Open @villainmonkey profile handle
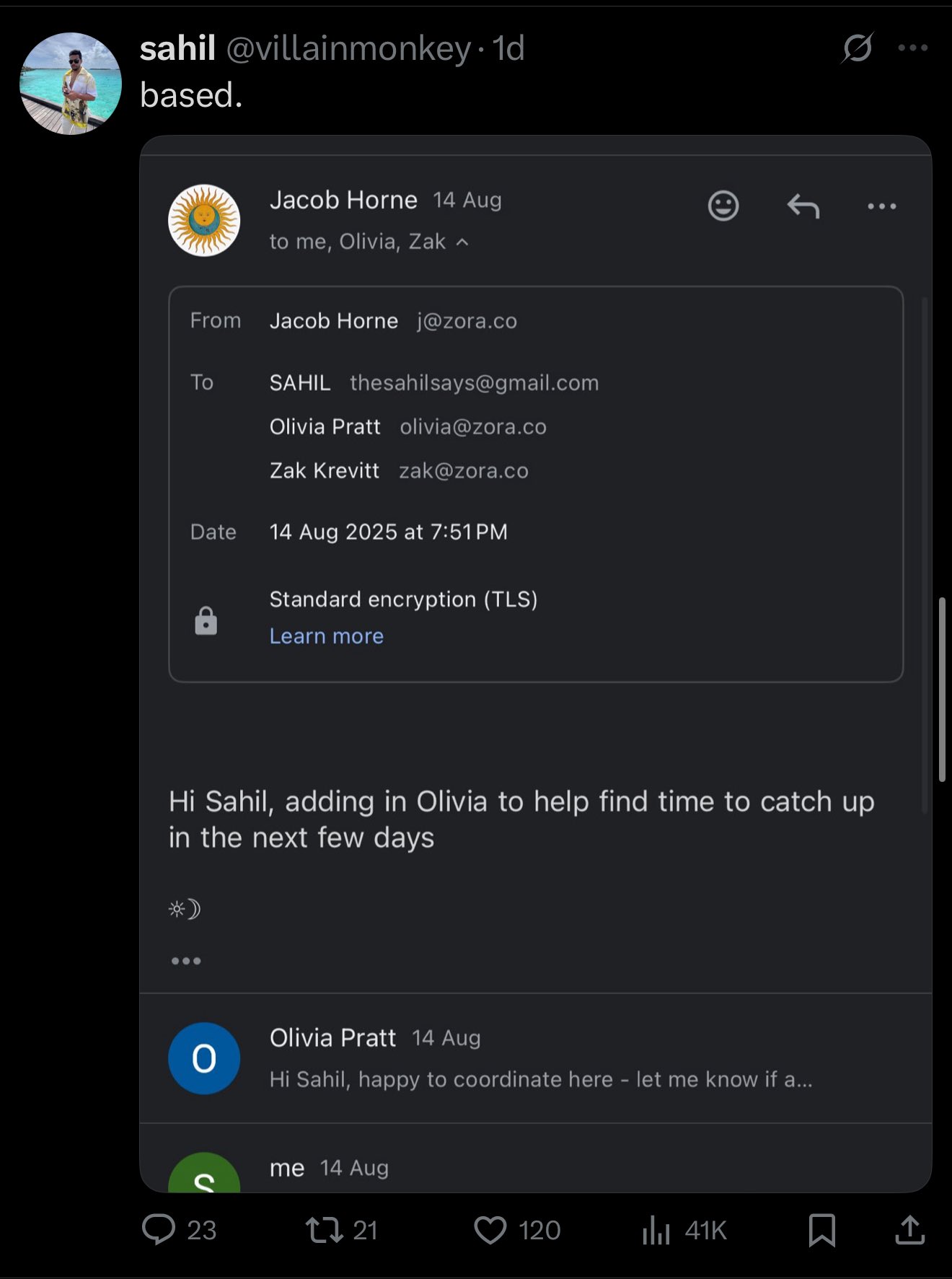Image resolution: width=952 pixels, height=1279 pixels. [348, 49]
